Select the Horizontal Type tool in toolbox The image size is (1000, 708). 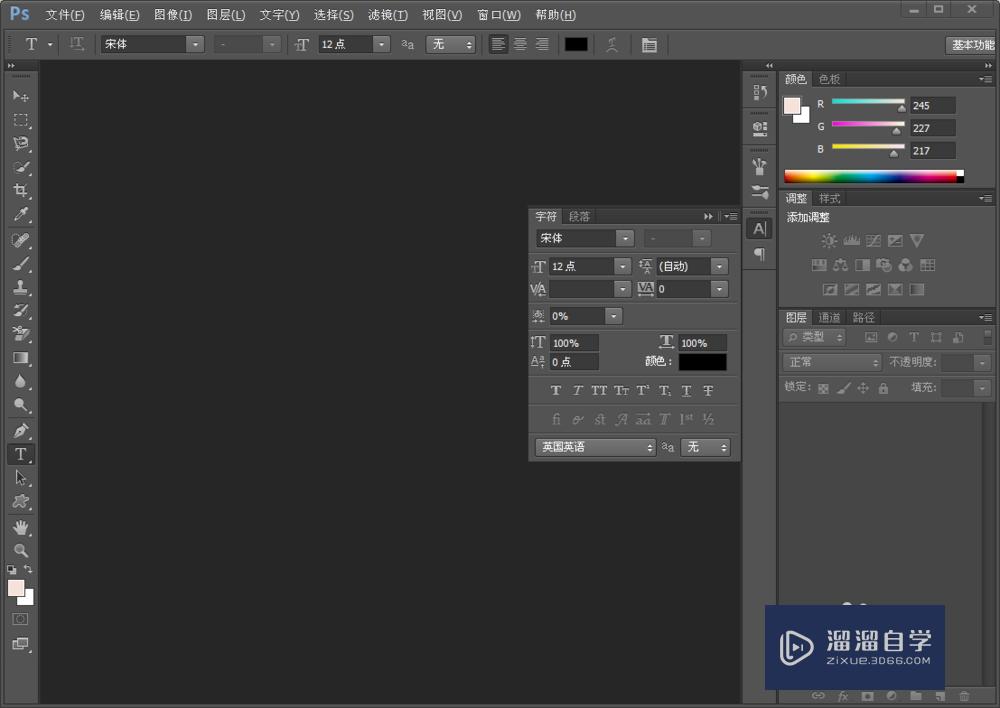coord(20,454)
